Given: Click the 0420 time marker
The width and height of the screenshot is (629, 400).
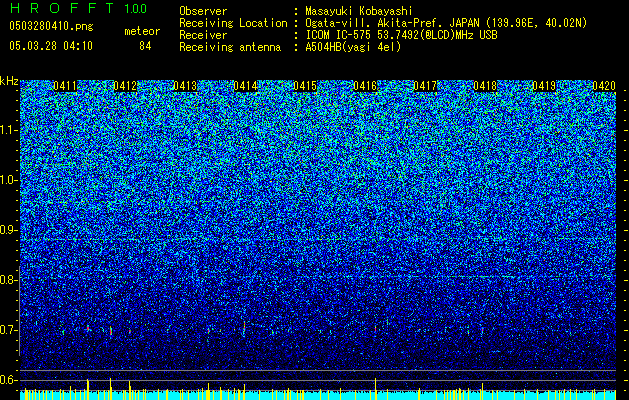Looking at the screenshot, I should 604,86.
